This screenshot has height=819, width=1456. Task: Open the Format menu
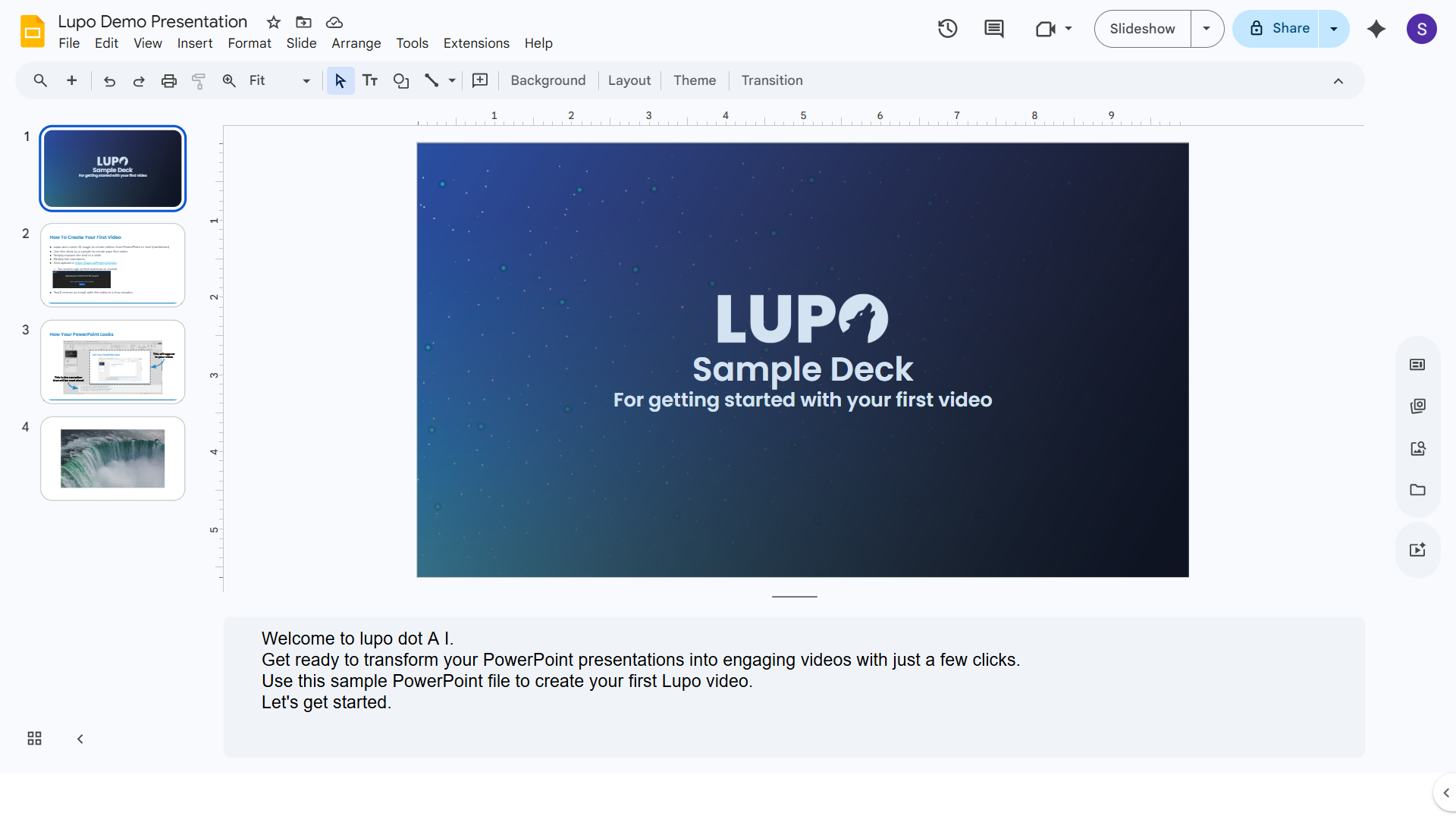click(x=249, y=43)
